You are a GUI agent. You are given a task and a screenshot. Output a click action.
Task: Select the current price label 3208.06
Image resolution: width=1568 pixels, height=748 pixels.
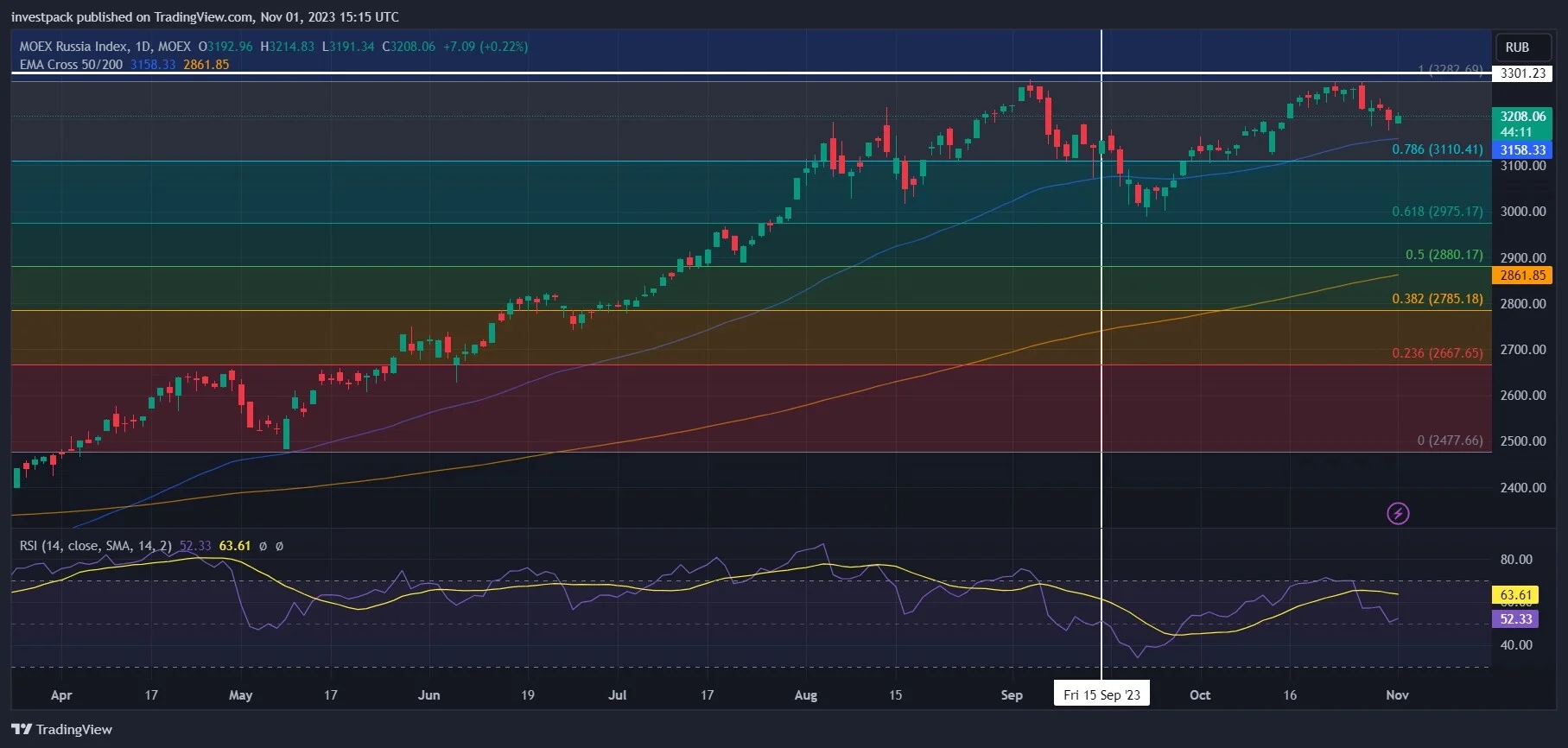click(x=1522, y=117)
